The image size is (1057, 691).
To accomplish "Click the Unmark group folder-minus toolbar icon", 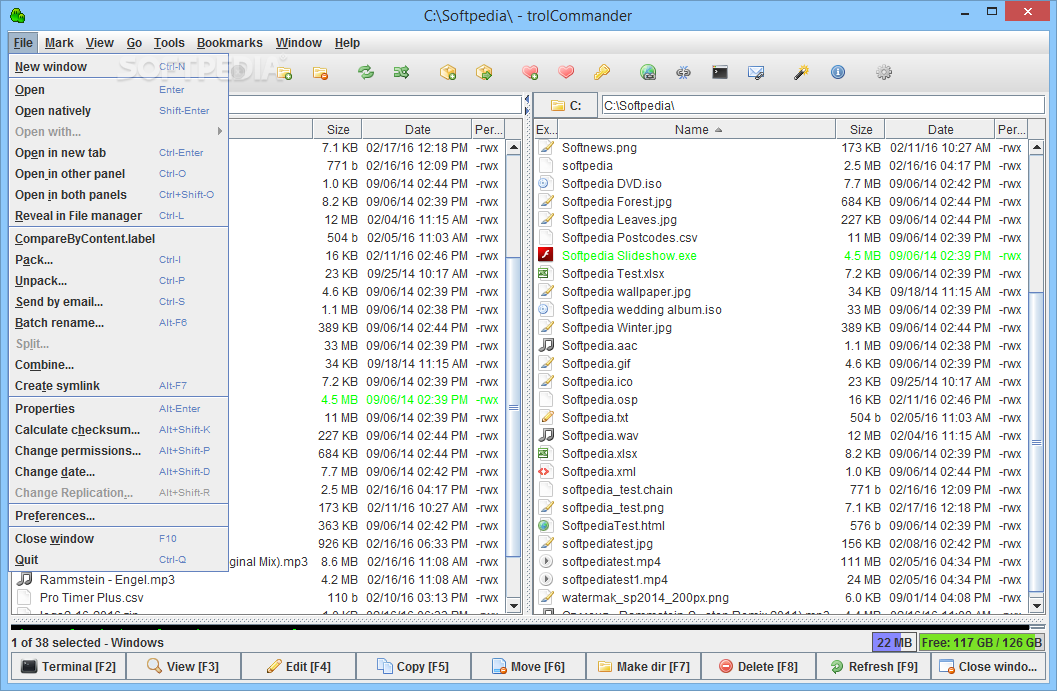I will pos(320,72).
